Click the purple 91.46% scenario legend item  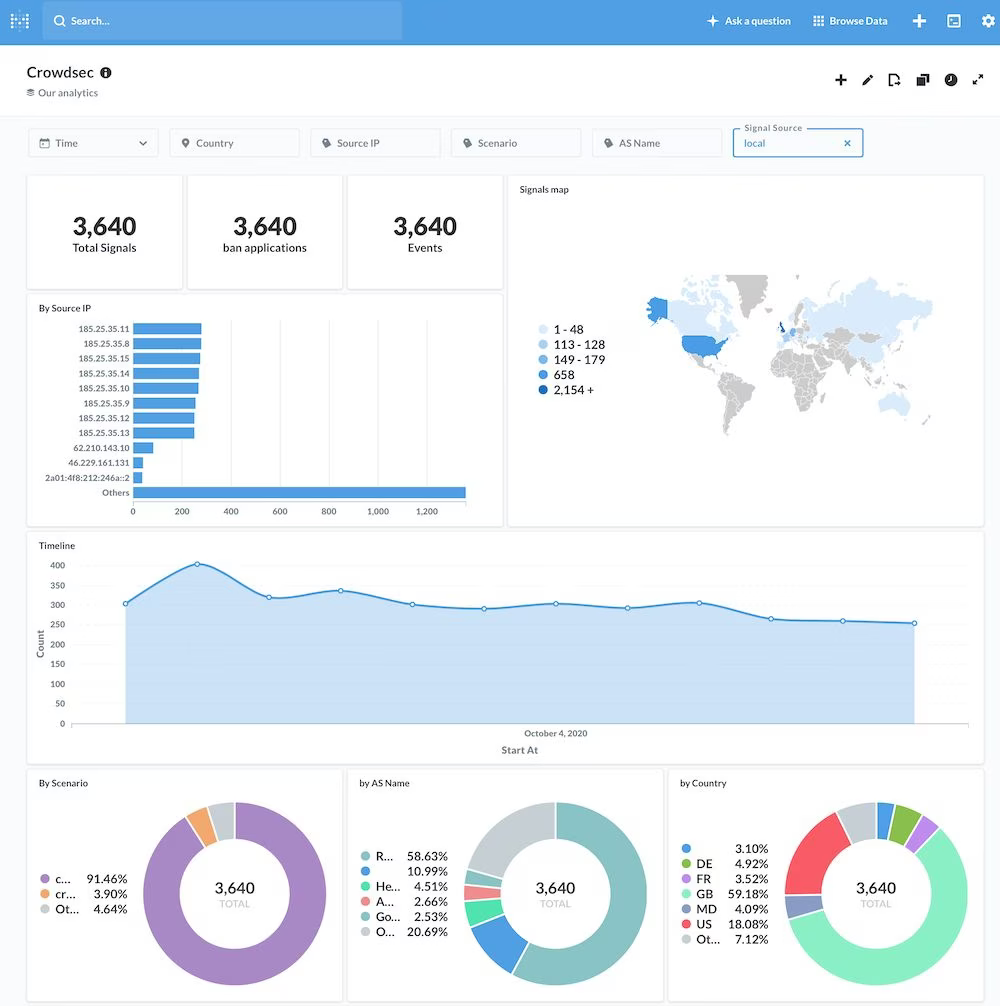tap(83, 879)
